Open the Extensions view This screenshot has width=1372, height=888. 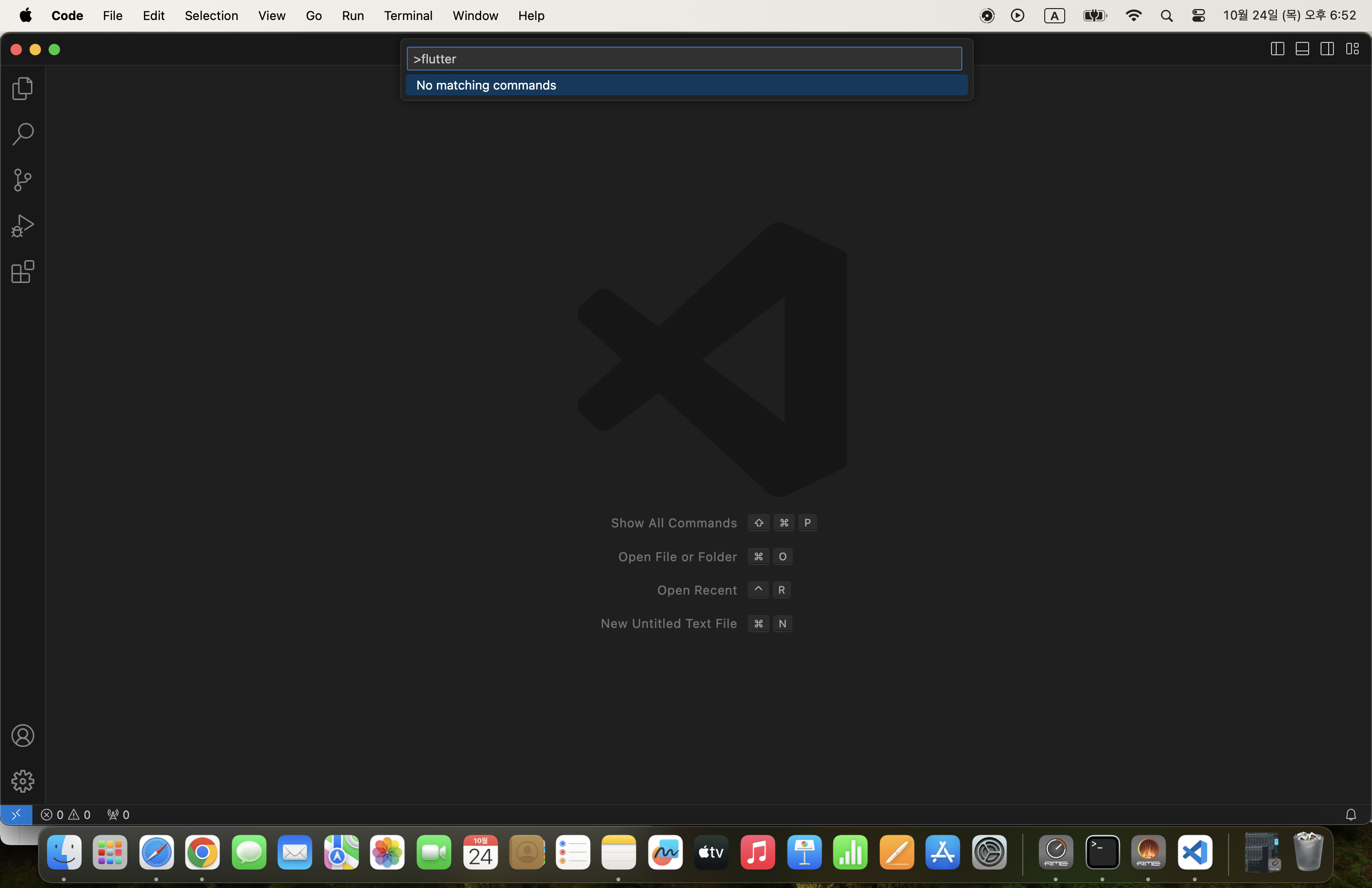click(x=22, y=272)
